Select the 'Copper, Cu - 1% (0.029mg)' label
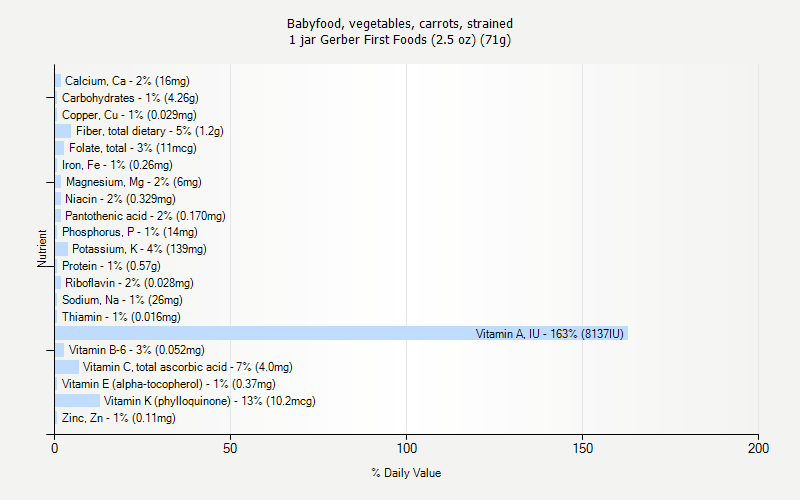Screen dimensions: 800x500 coord(129,114)
